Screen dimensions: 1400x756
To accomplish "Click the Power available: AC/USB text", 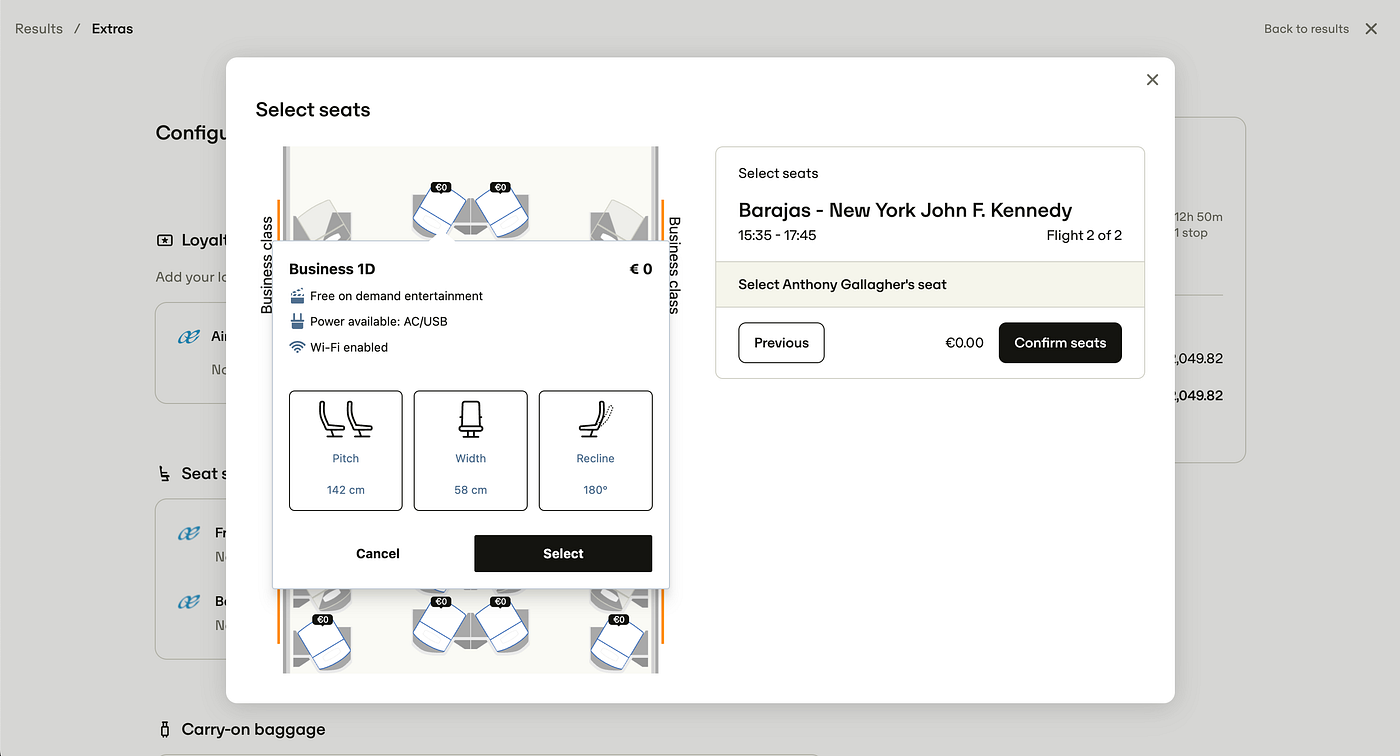I will click(x=379, y=322).
